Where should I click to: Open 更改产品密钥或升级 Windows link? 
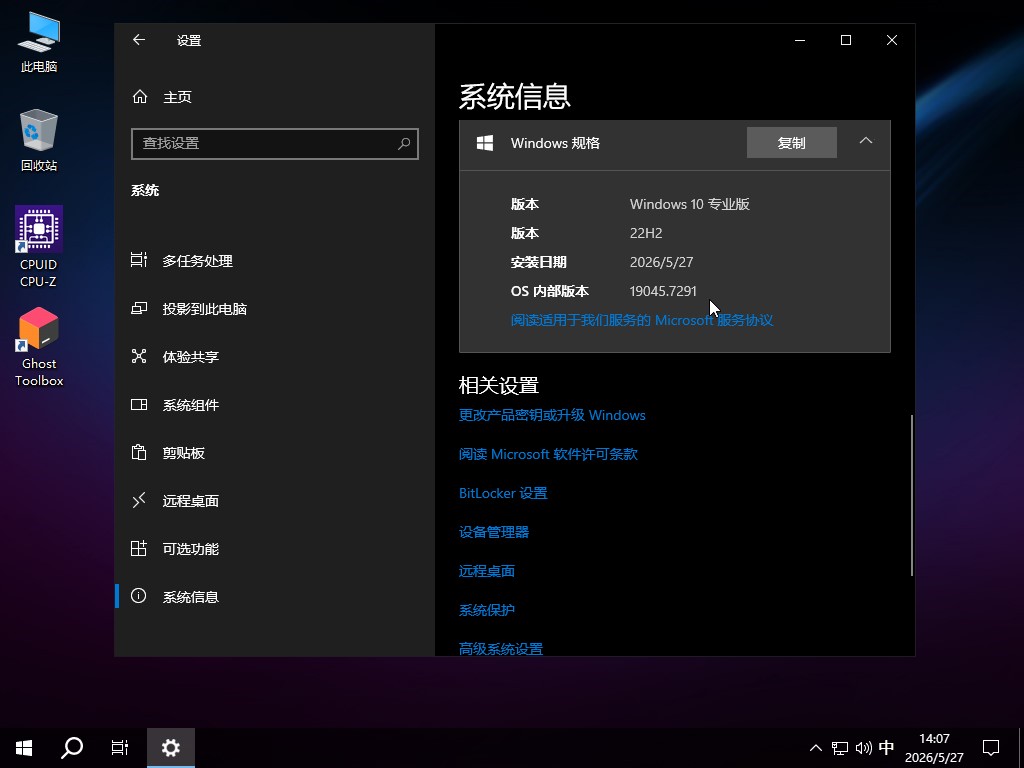tap(552, 415)
